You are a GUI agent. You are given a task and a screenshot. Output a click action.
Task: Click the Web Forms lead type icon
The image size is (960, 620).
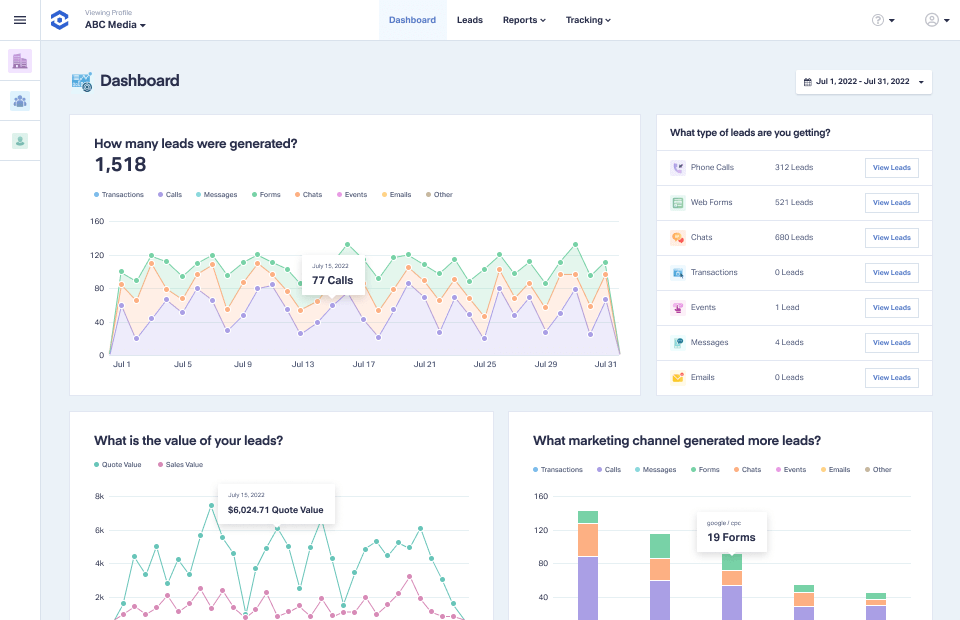tap(678, 203)
